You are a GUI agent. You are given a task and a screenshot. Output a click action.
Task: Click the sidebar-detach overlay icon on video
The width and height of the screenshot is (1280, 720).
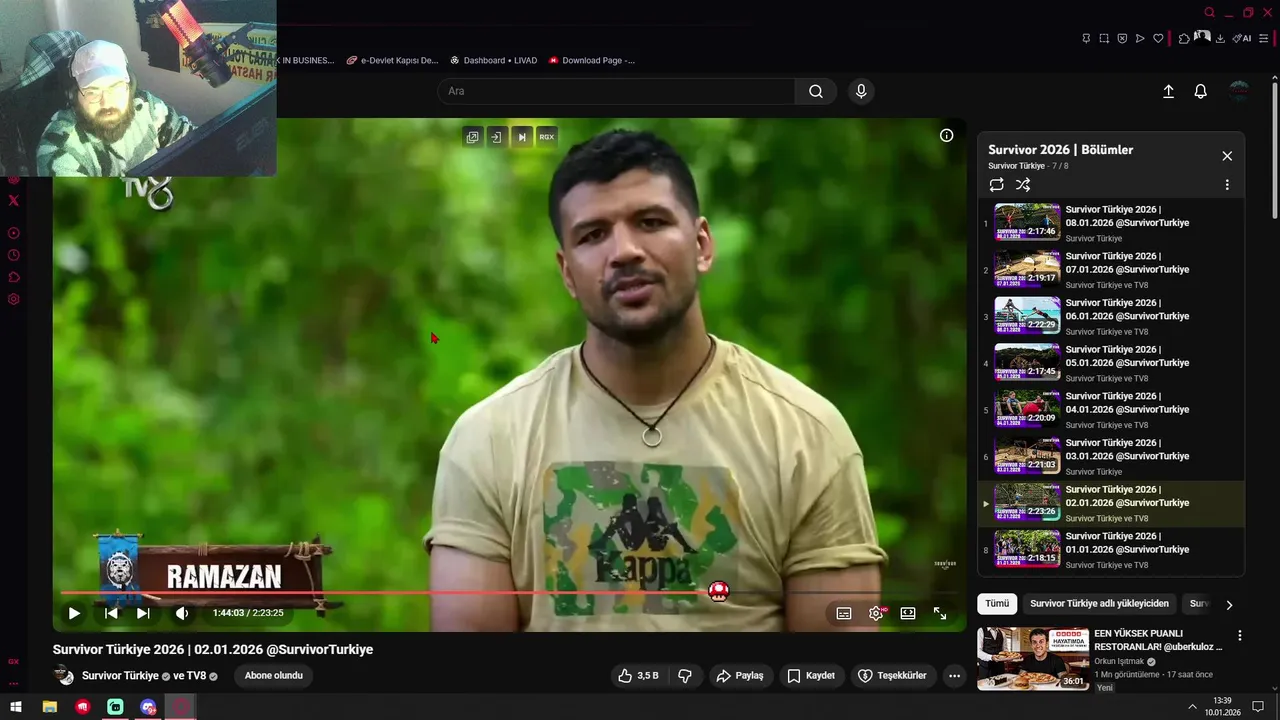click(496, 137)
